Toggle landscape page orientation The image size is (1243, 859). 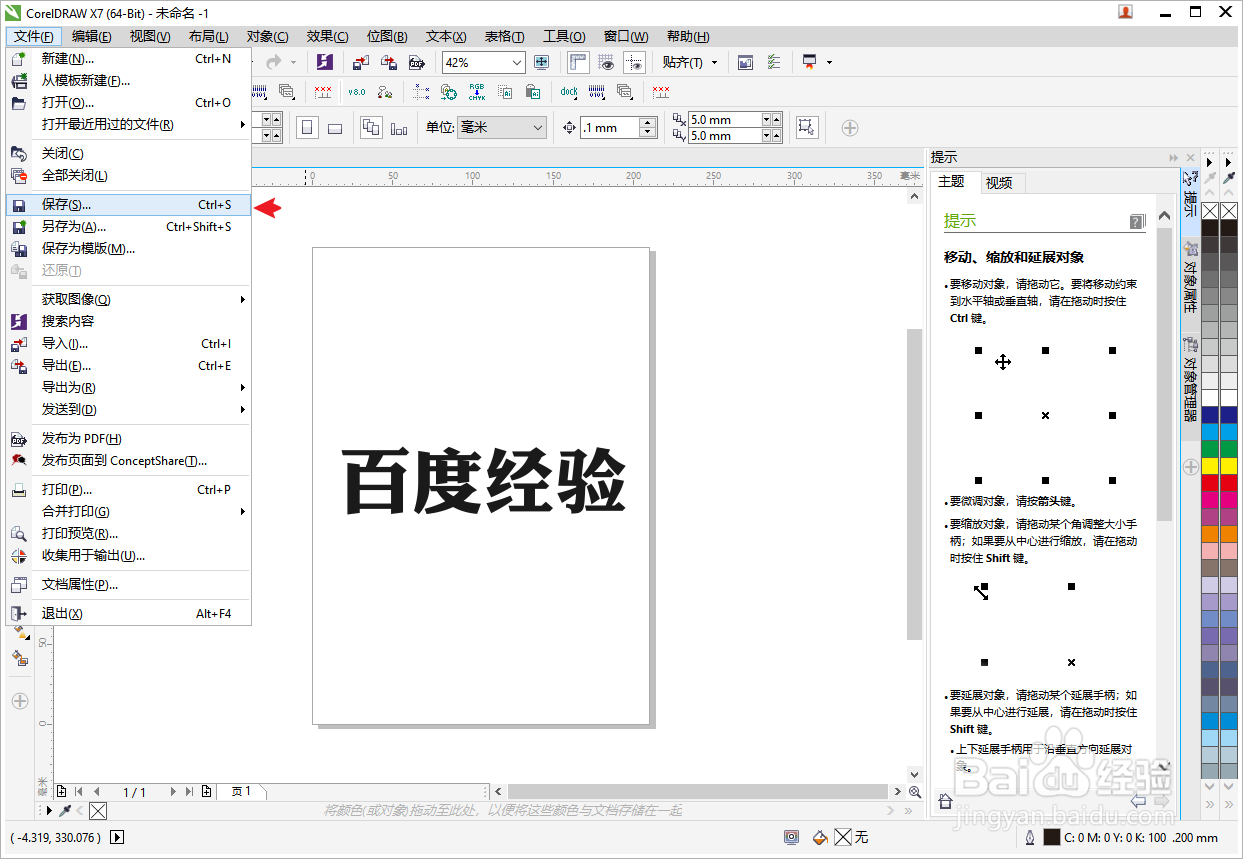point(336,127)
